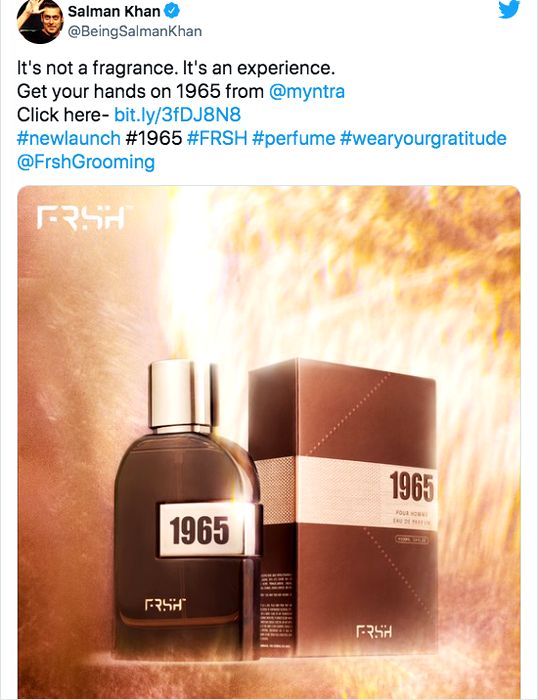
Task: Open the #wearyourgratitude hashtag
Action: tap(423, 138)
